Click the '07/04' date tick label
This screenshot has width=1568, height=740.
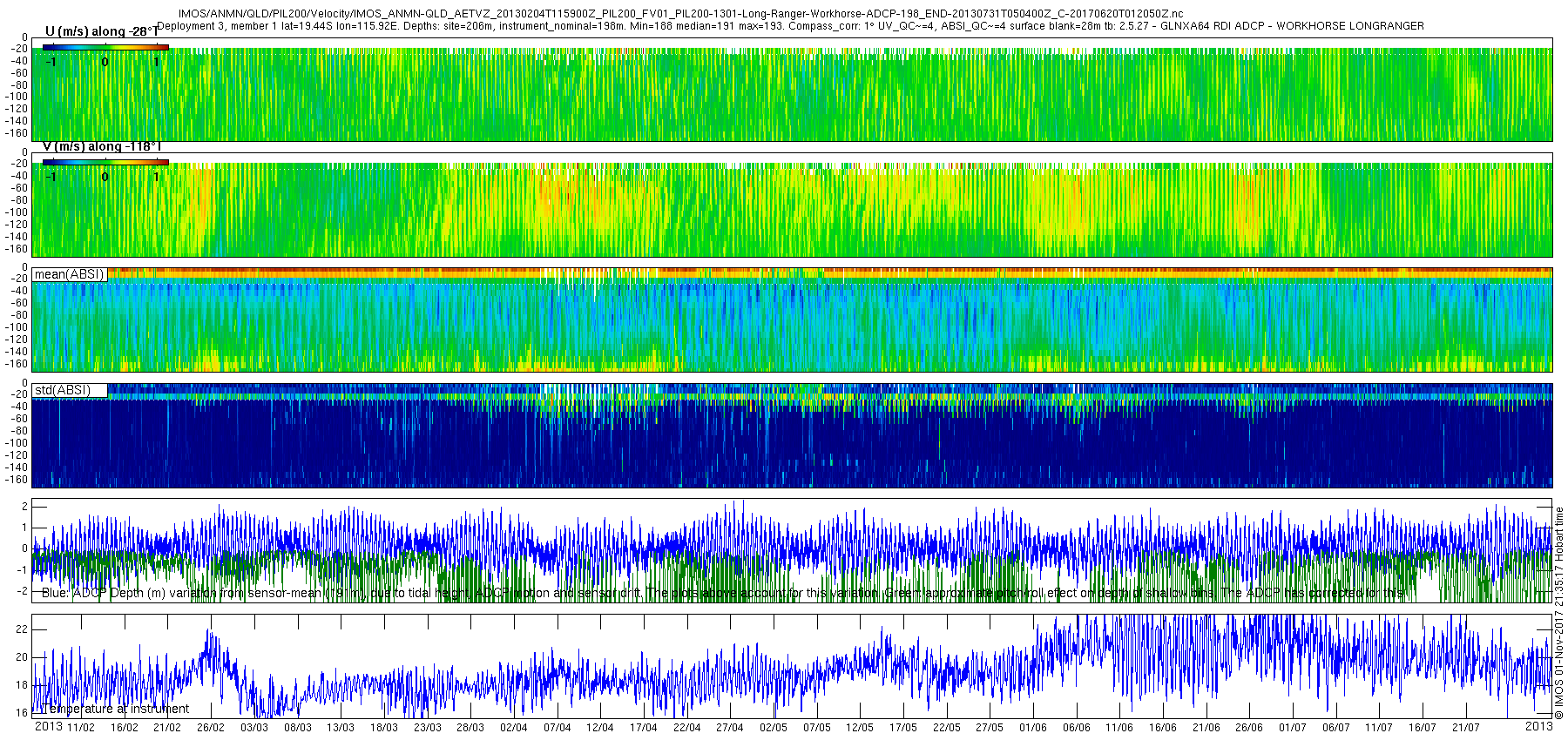click(557, 728)
